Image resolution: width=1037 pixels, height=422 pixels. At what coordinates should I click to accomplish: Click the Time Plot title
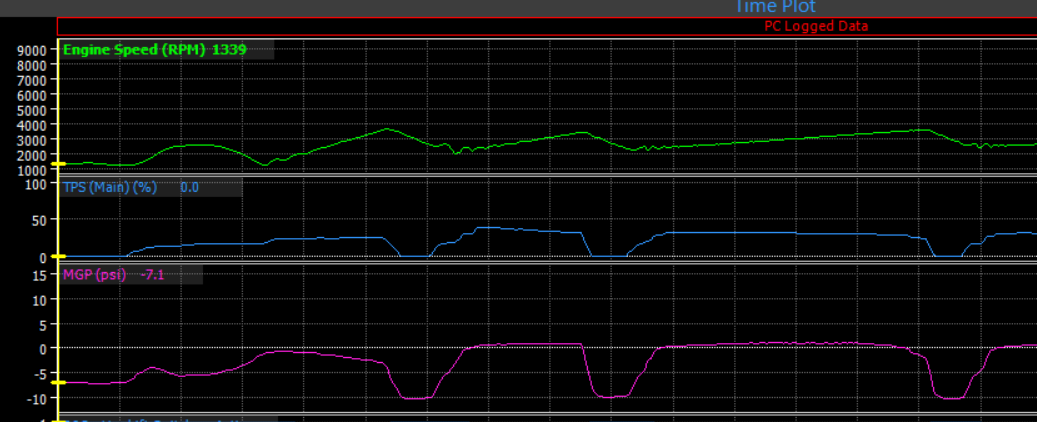pyautogui.click(x=776, y=7)
